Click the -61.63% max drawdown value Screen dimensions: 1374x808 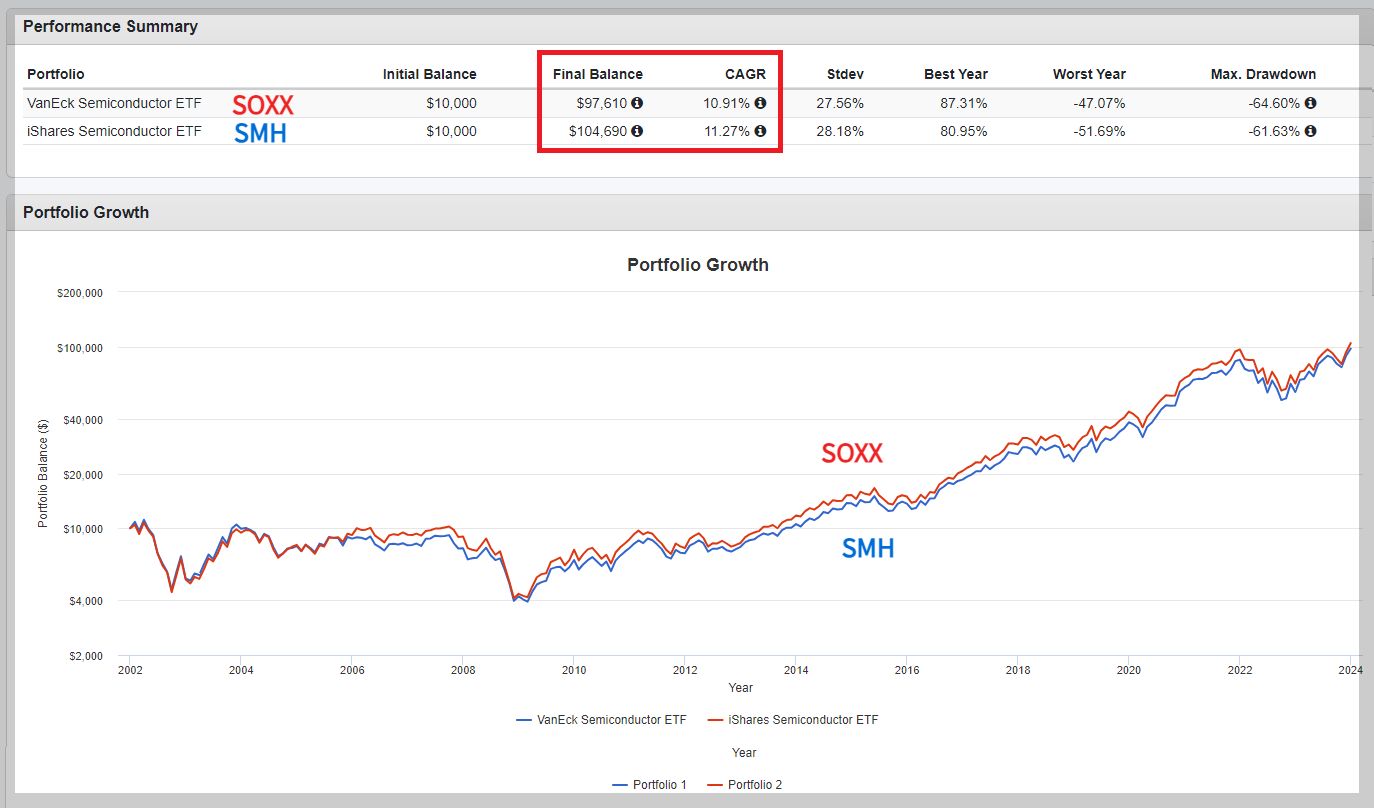(1275, 131)
